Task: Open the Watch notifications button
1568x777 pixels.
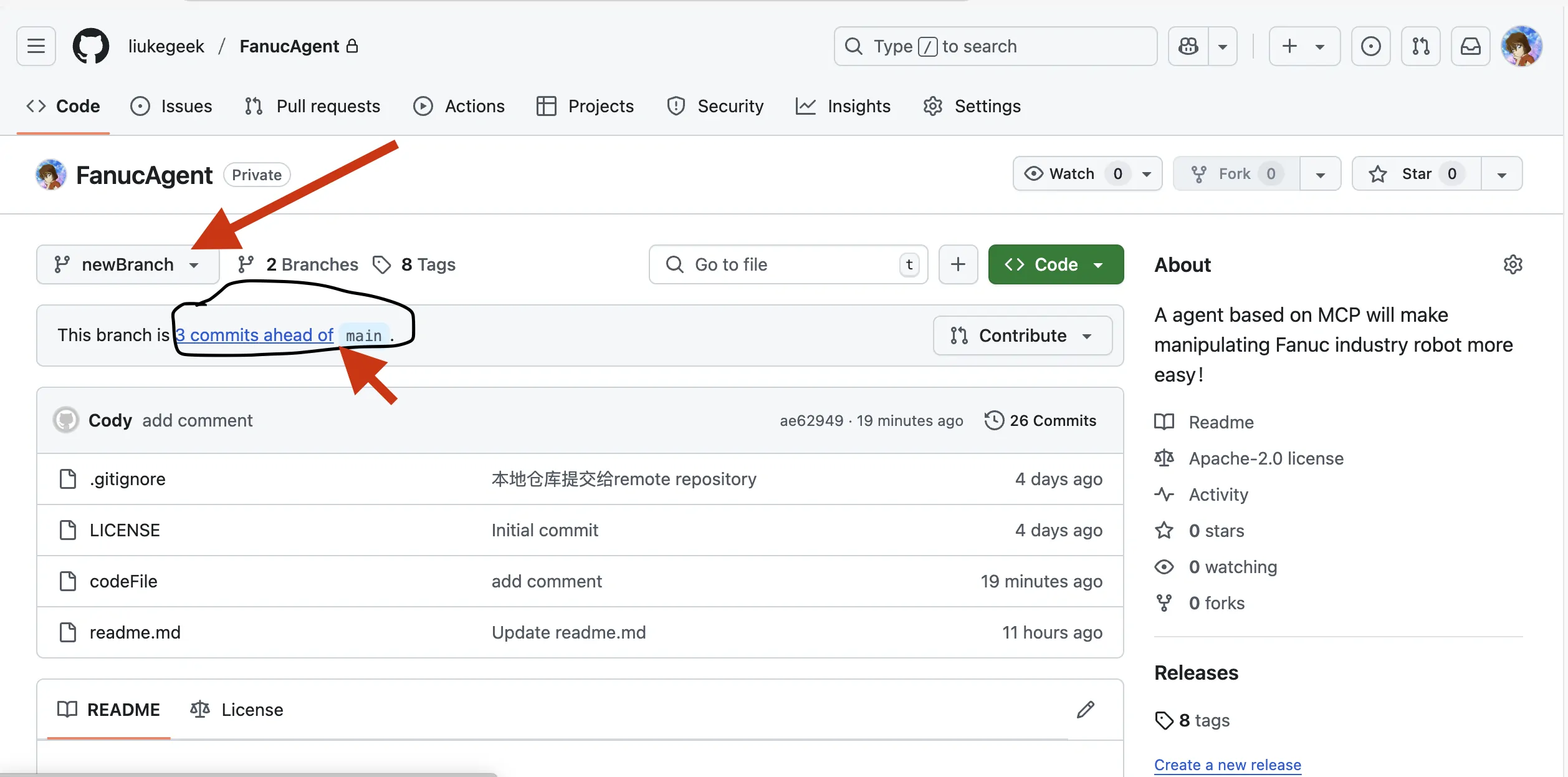Action: pyautogui.click(x=1088, y=173)
